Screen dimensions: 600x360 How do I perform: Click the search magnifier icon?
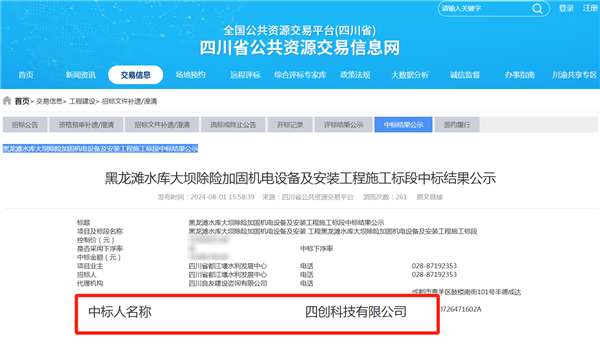(x=537, y=8)
